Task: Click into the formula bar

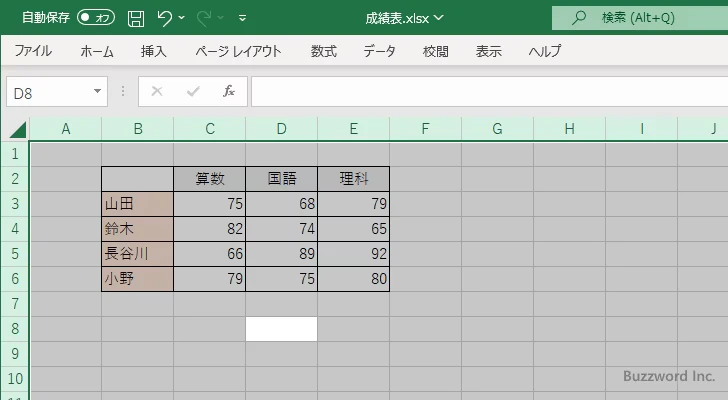Action: coord(489,92)
